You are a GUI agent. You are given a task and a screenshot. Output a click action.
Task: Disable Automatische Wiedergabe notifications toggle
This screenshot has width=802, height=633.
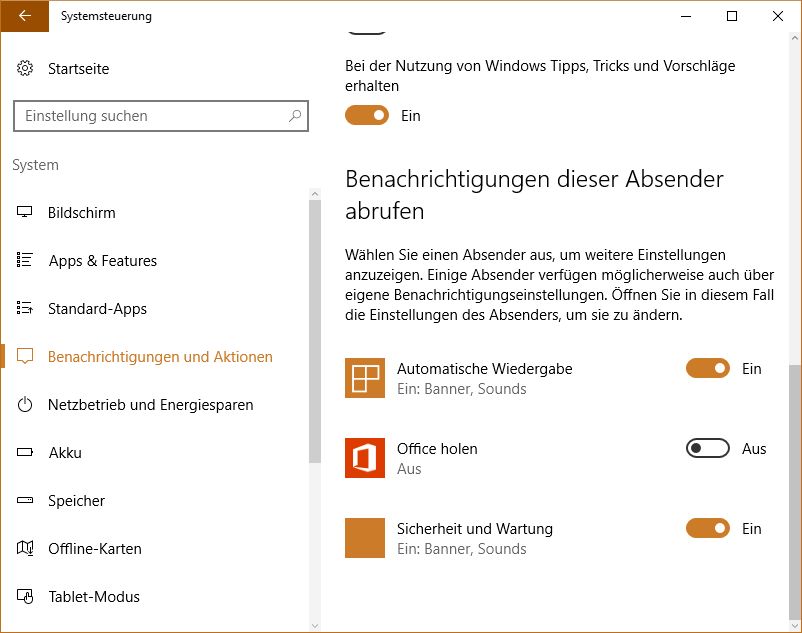pos(708,368)
